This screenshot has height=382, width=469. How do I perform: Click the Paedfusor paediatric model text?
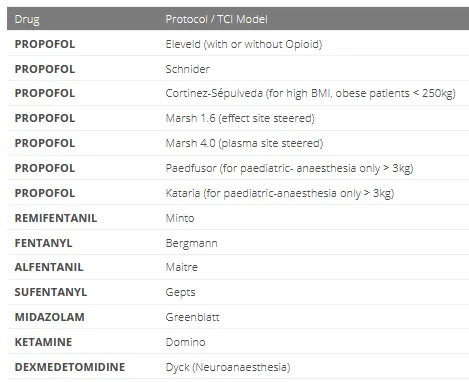(x=289, y=168)
